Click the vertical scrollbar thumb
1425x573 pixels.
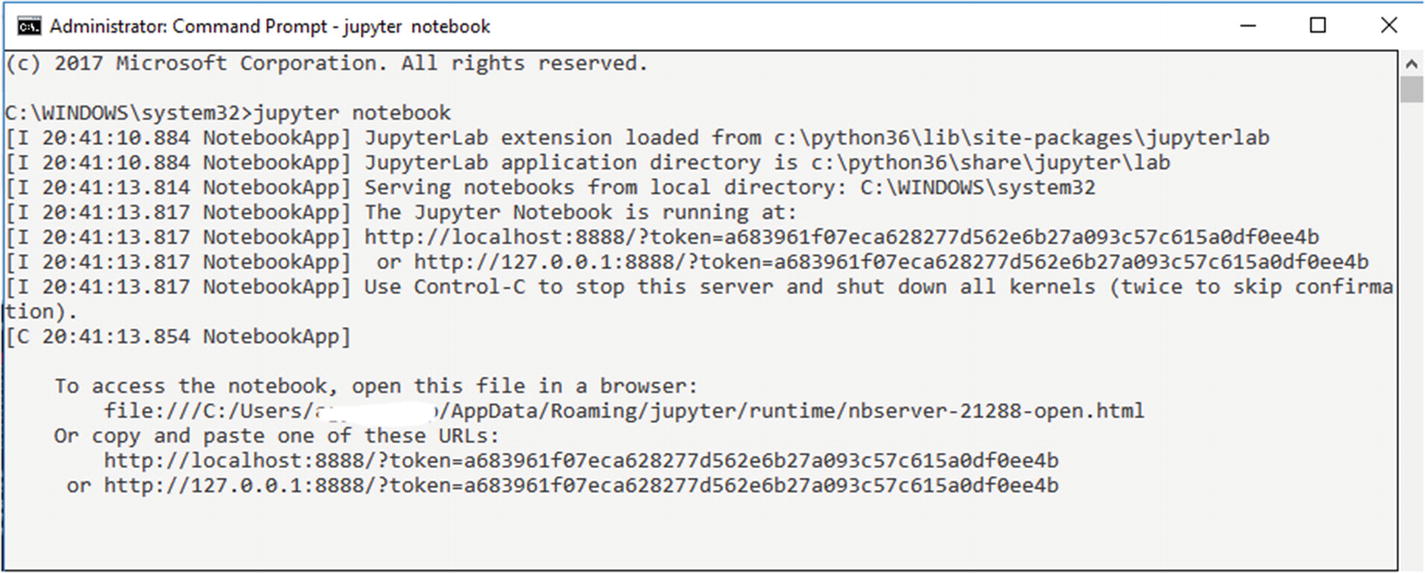coord(1411,89)
